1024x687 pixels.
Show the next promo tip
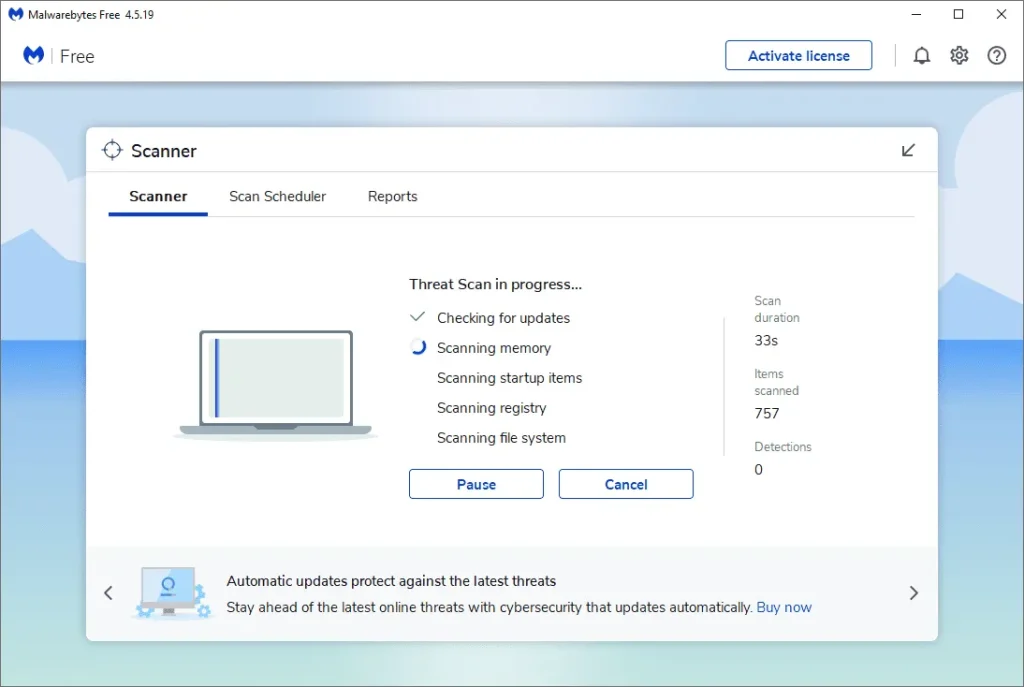point(914,593)
